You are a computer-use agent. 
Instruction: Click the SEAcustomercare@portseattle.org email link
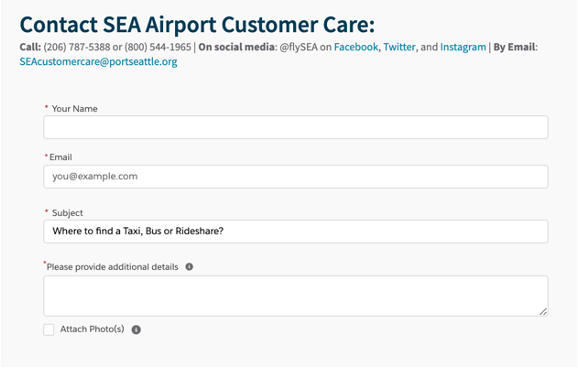98,62
